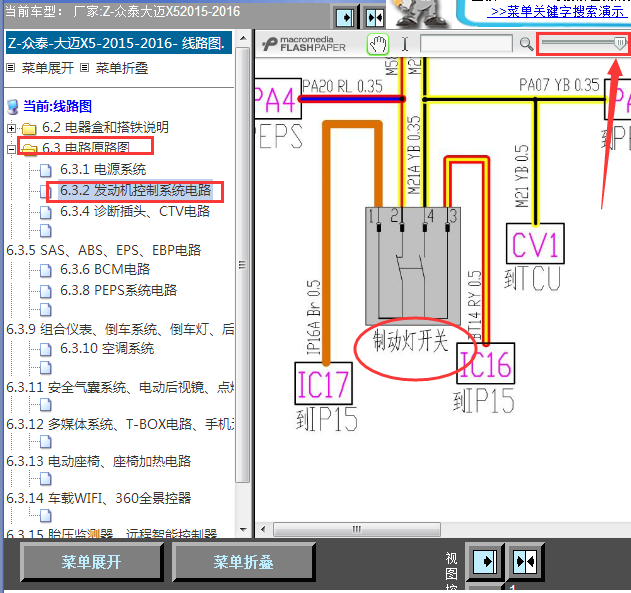
Task: Click the 菜单折叠 link above the tree
Action: 122,68
